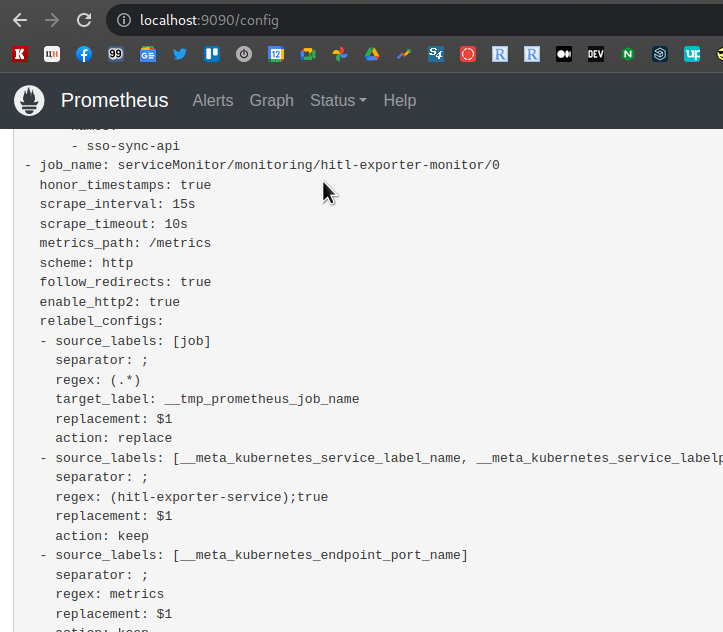Click source_labels __meta_kubernetes_endpoint_port_name line
This screenshot has width=723, height=632.
254,555
